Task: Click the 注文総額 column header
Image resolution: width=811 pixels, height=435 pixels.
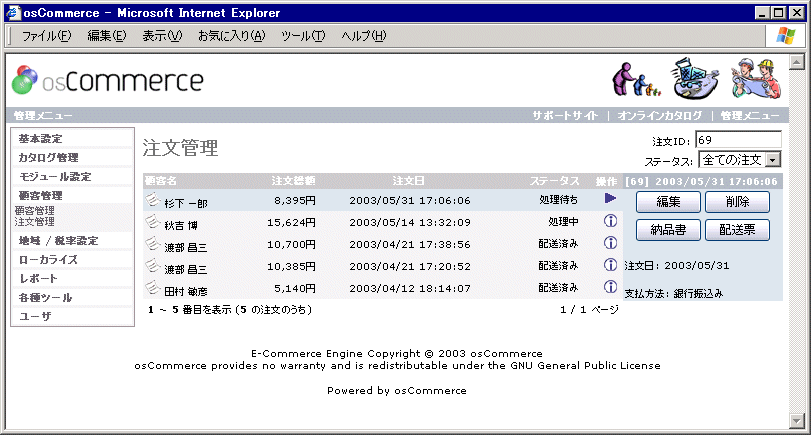Action: pyautogui.click(x=293, y=181)
